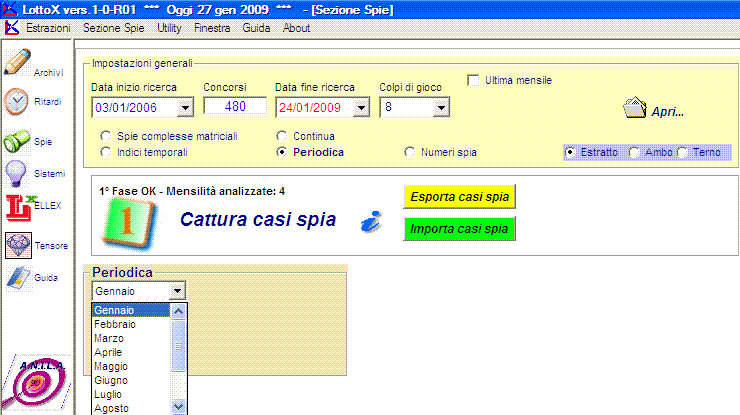Image resolution: width=740 pixels, height=415 pixels.
Task: Click the month list scrollbar thumb
Action: [178, 346]
